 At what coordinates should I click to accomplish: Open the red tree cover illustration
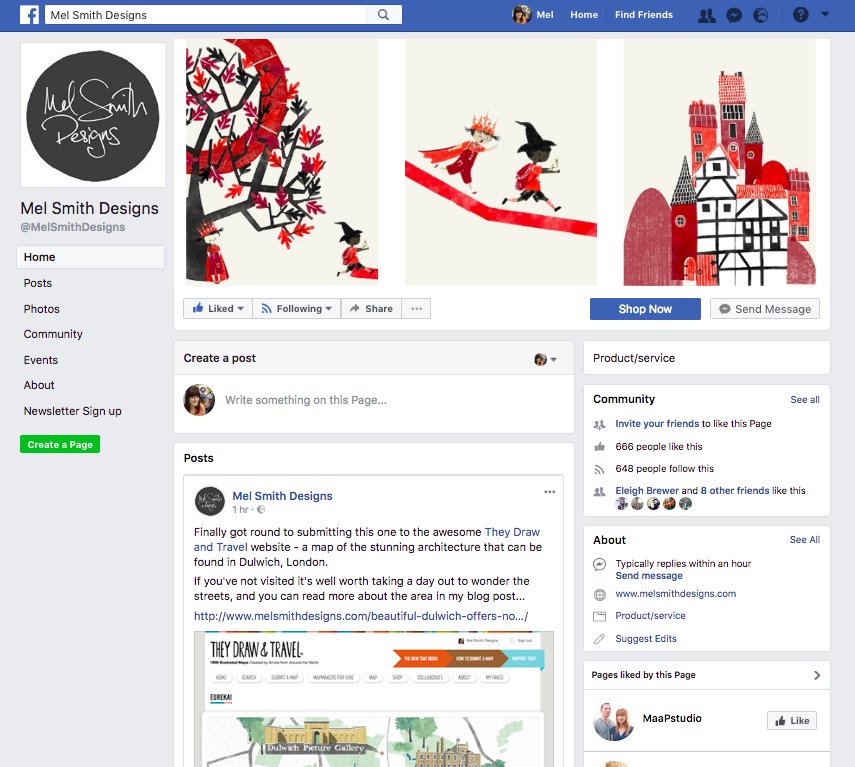pyautogui.click(x=282, y=162)
